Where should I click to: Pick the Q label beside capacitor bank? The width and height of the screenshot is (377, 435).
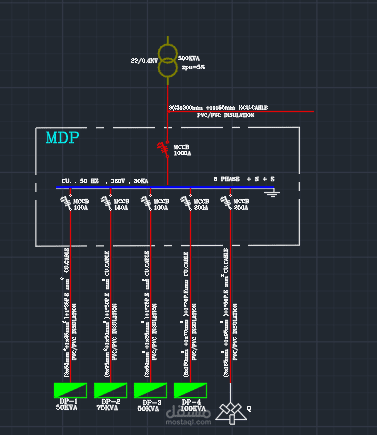click(x=249, y=408)
